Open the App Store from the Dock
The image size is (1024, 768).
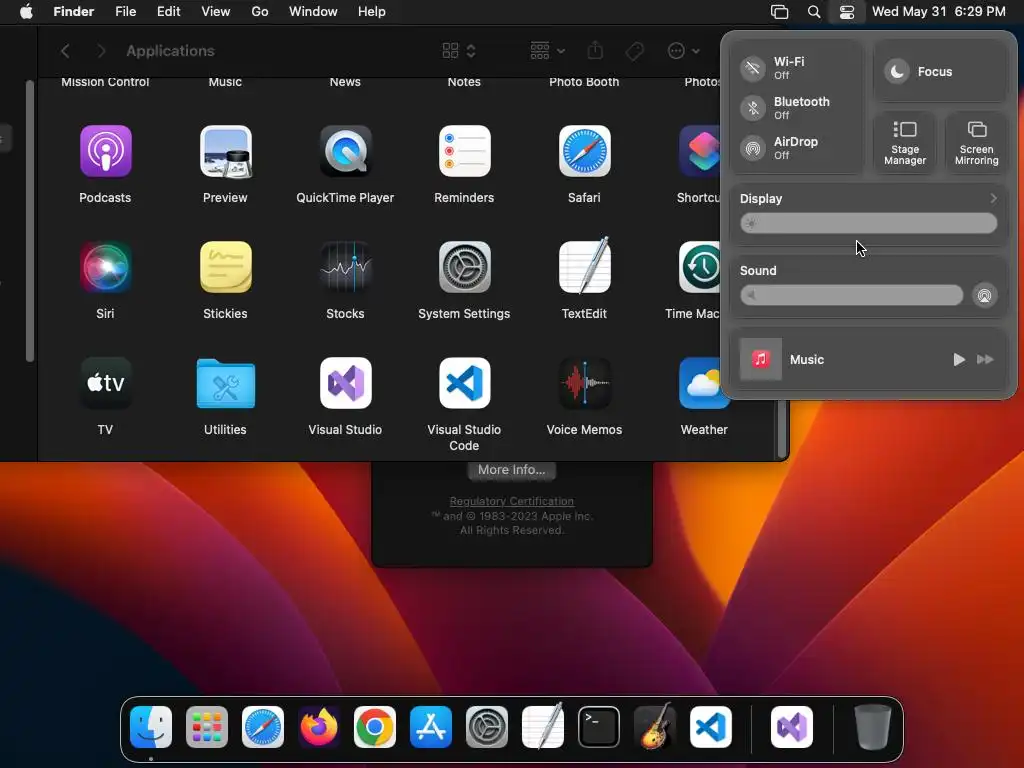click(x=431, y=727)
